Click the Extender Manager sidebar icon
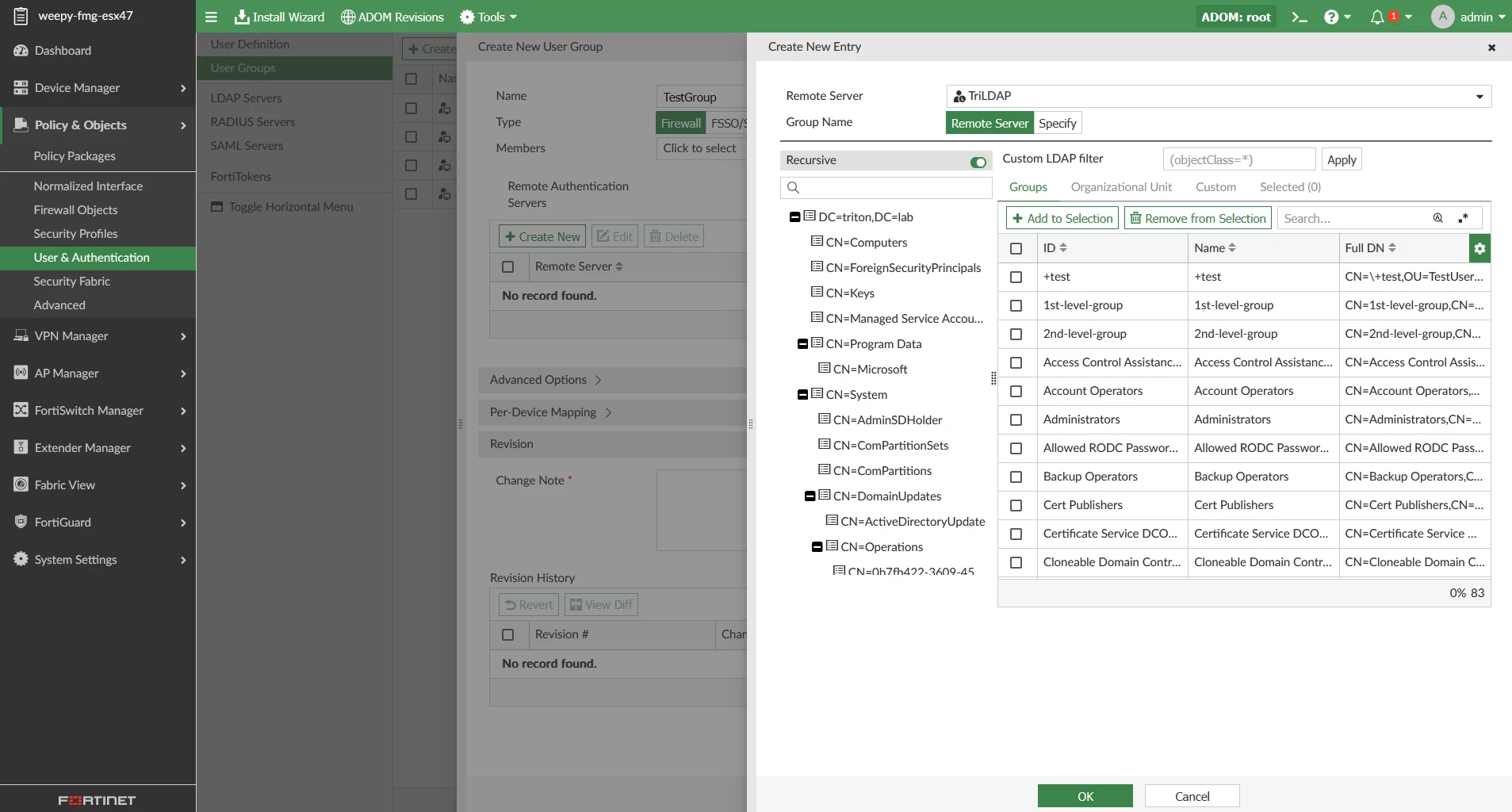This screenshot has width=1512, height=812. click(x=21, y=447)
